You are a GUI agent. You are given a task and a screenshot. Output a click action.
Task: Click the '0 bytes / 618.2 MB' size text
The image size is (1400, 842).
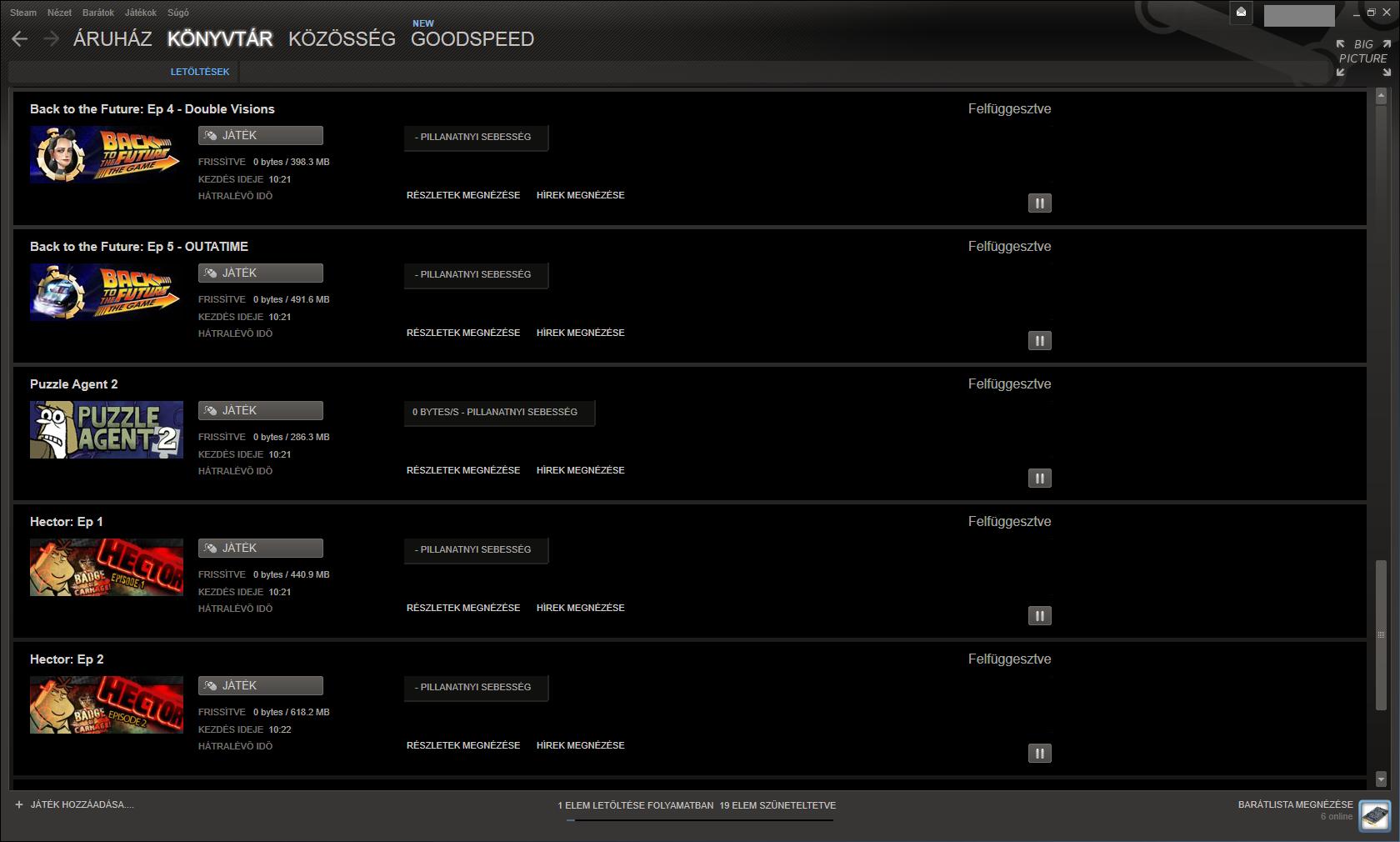pos(292,712)
